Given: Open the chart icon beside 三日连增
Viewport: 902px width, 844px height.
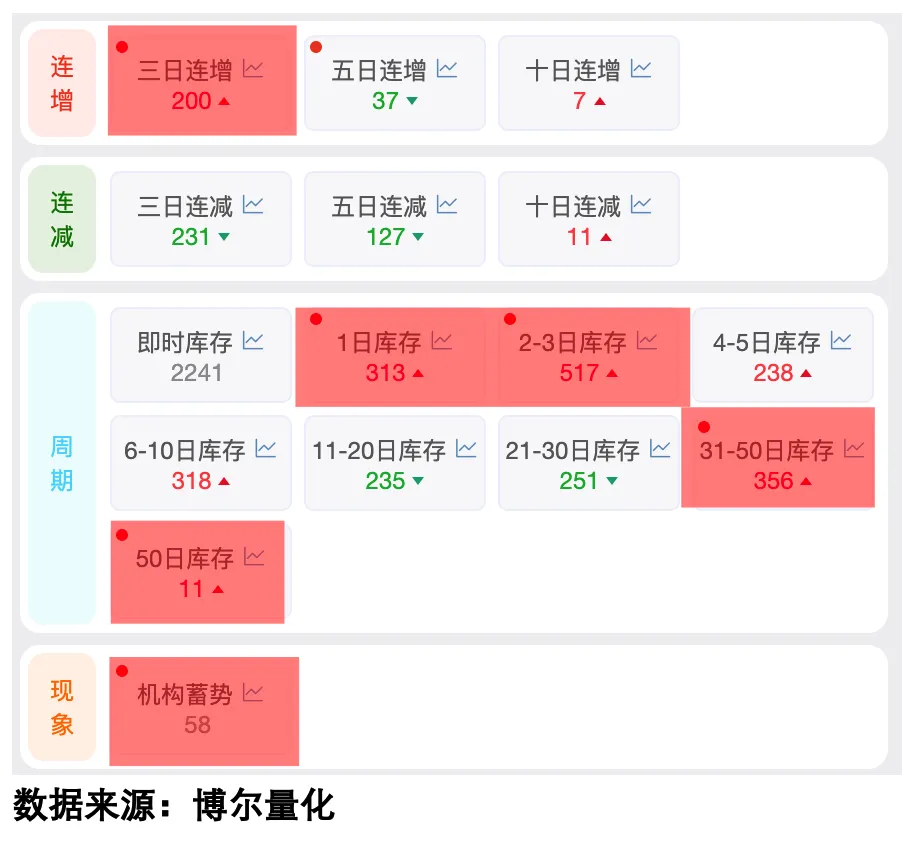Looking at the screenshot, I should tap(253, 69).
